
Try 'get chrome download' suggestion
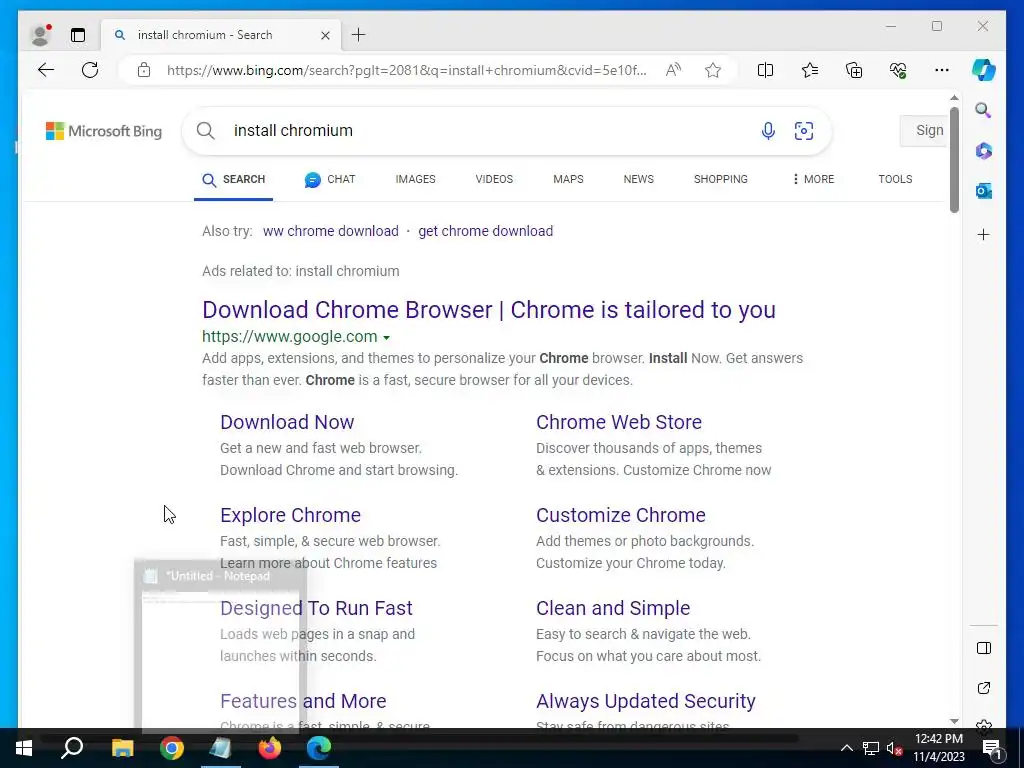pos(485,231)
